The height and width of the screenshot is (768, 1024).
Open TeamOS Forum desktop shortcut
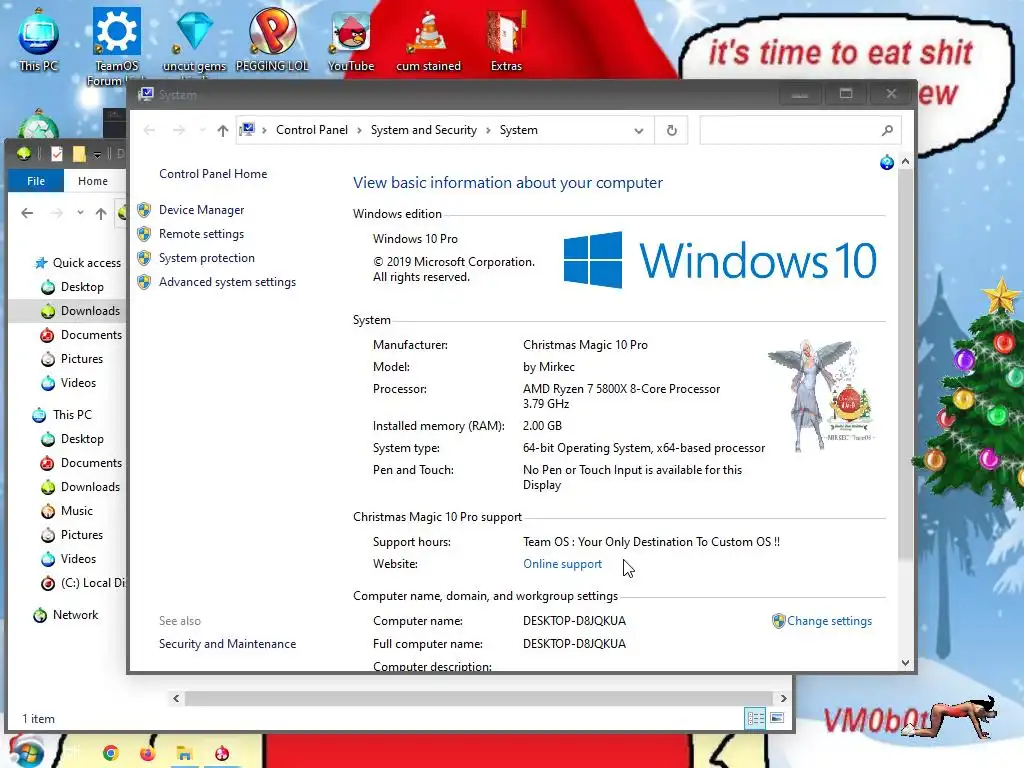click(116, 46)
